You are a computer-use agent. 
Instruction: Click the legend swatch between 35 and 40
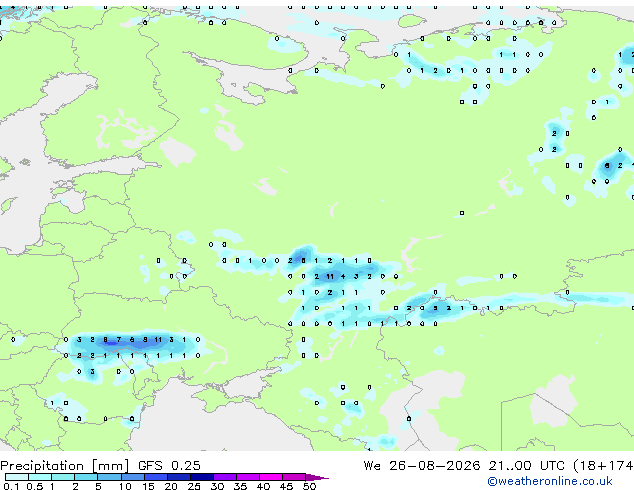click(248, 477)
